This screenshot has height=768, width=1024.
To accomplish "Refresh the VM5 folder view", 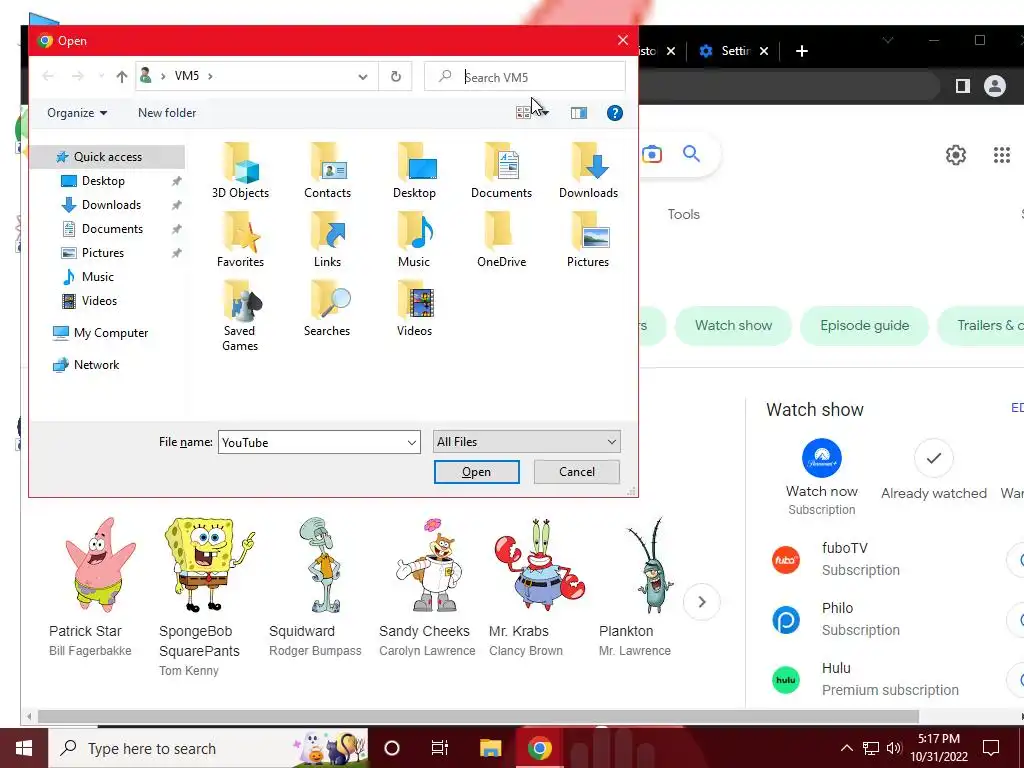I will [x=396, y=76].
